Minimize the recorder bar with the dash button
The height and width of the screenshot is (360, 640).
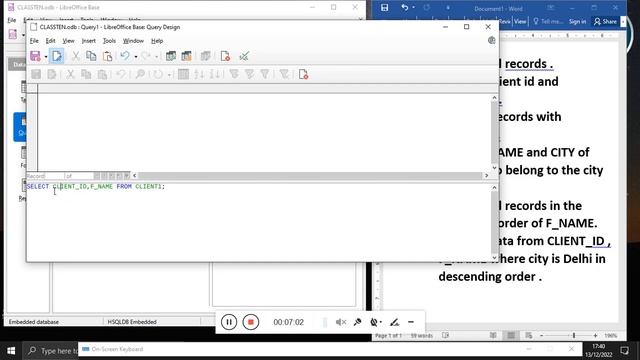[x=411, y=322]
